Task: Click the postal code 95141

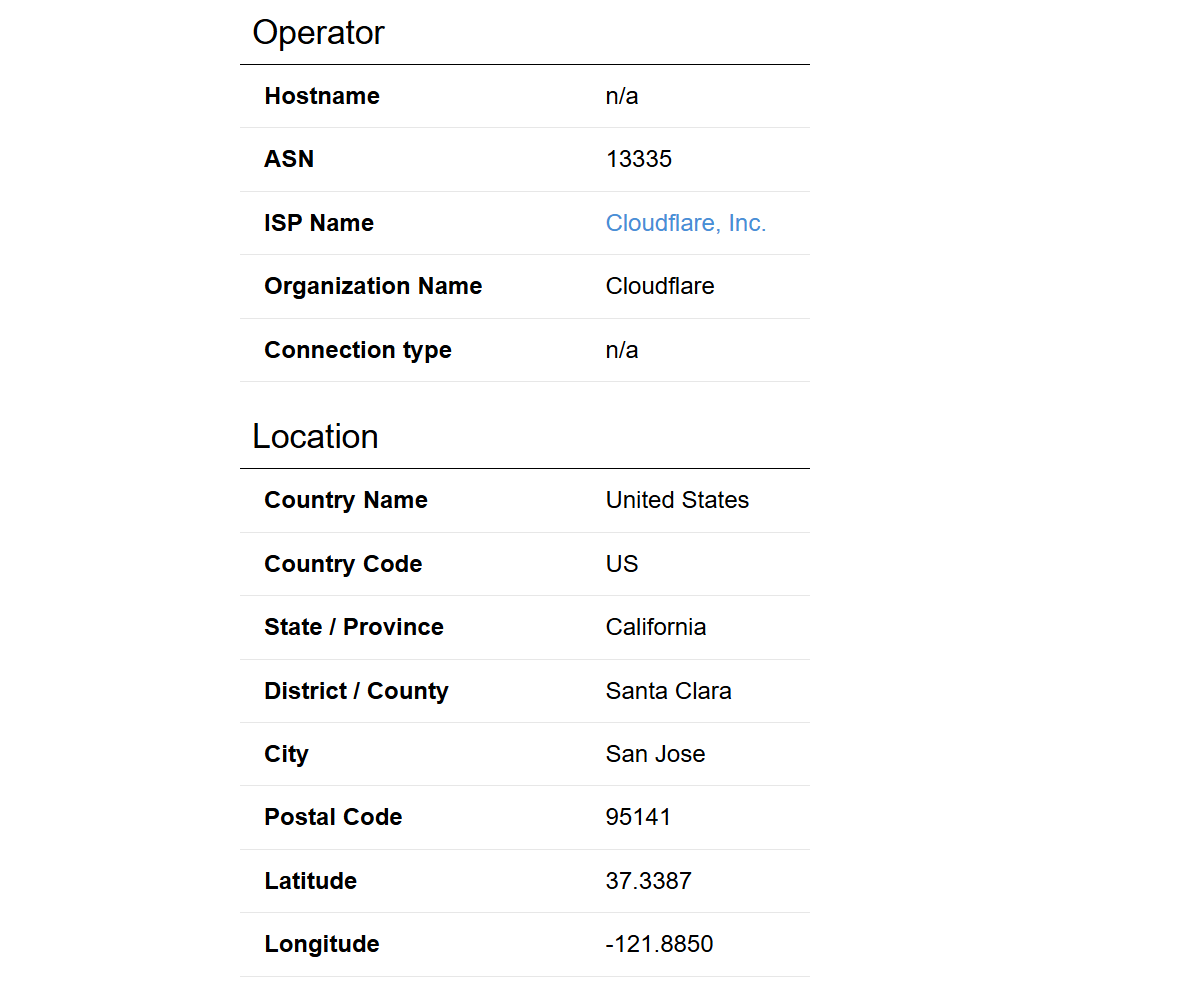Action: (x=638, y=817)
